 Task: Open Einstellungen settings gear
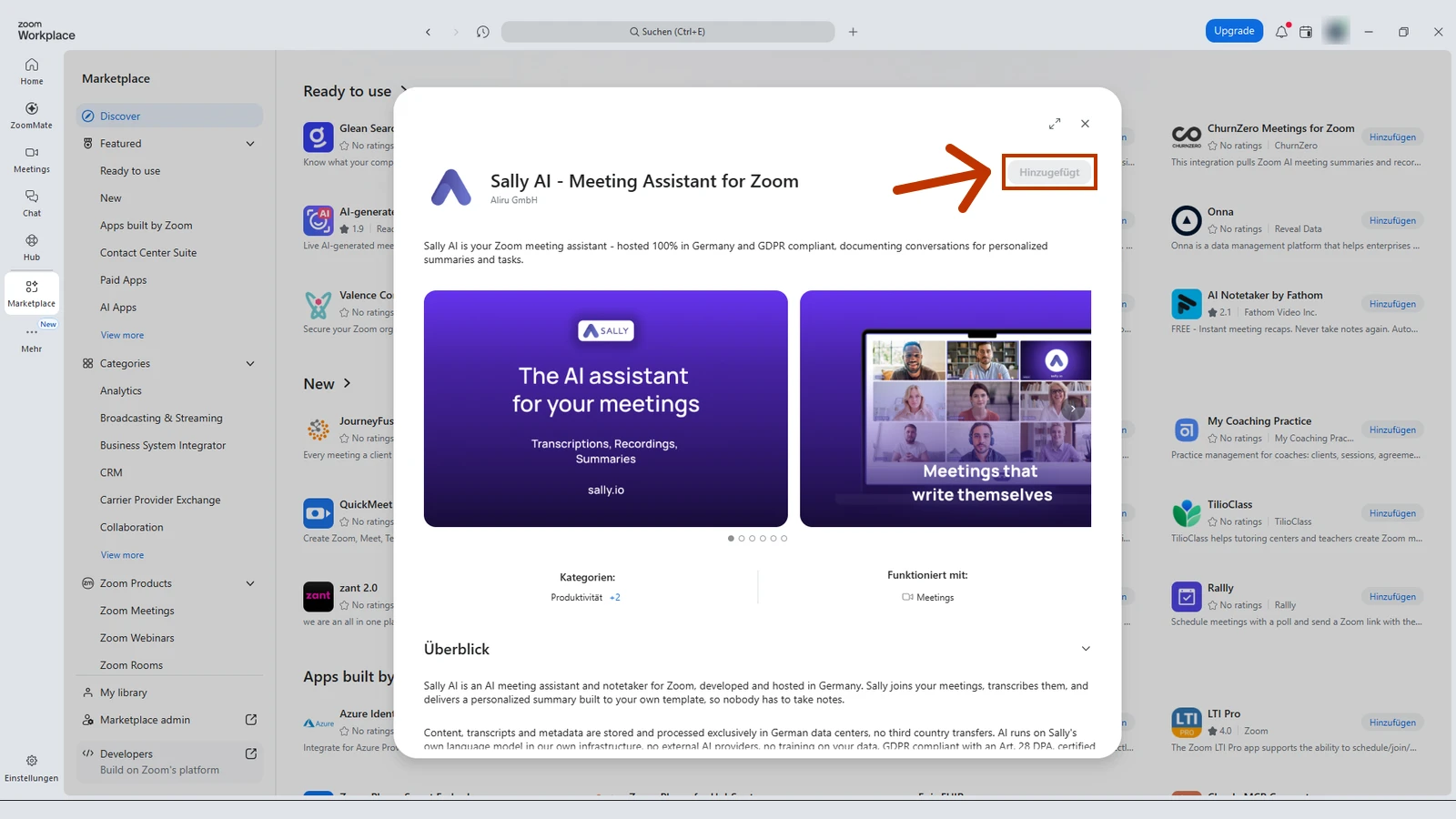32,768
